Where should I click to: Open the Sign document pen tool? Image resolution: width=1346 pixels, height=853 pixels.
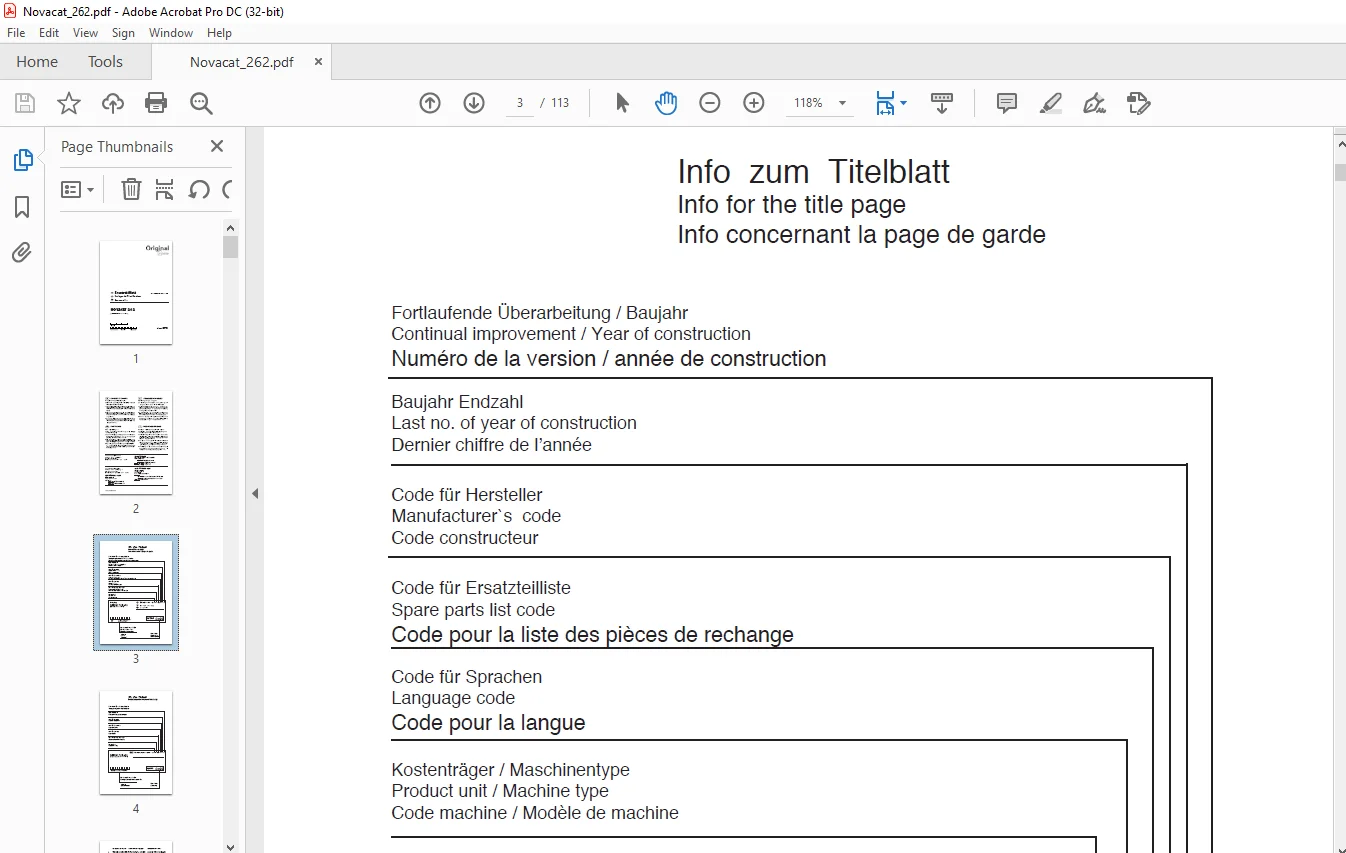point(1095,103)
